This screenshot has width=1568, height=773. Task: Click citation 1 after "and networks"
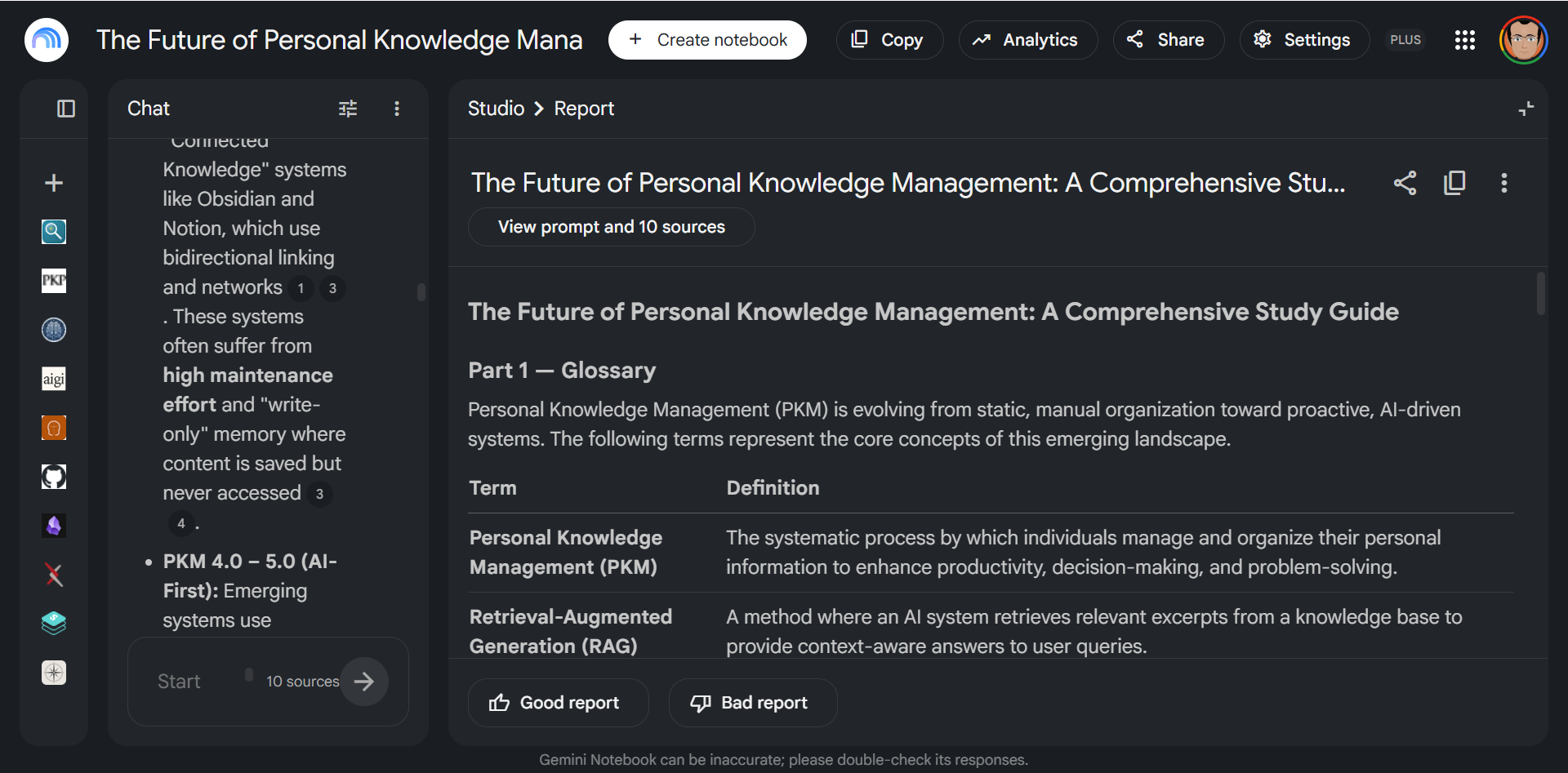pyautogui.click(x=301, y=288)
